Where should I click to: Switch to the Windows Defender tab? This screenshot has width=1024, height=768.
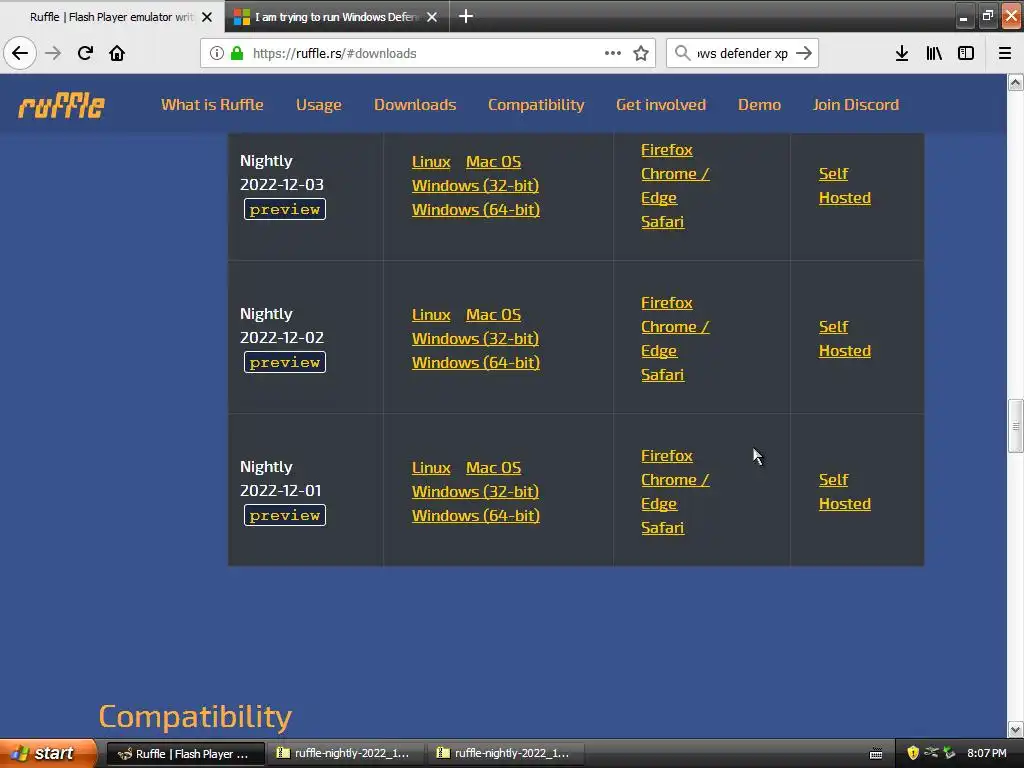tap(337, 17)
